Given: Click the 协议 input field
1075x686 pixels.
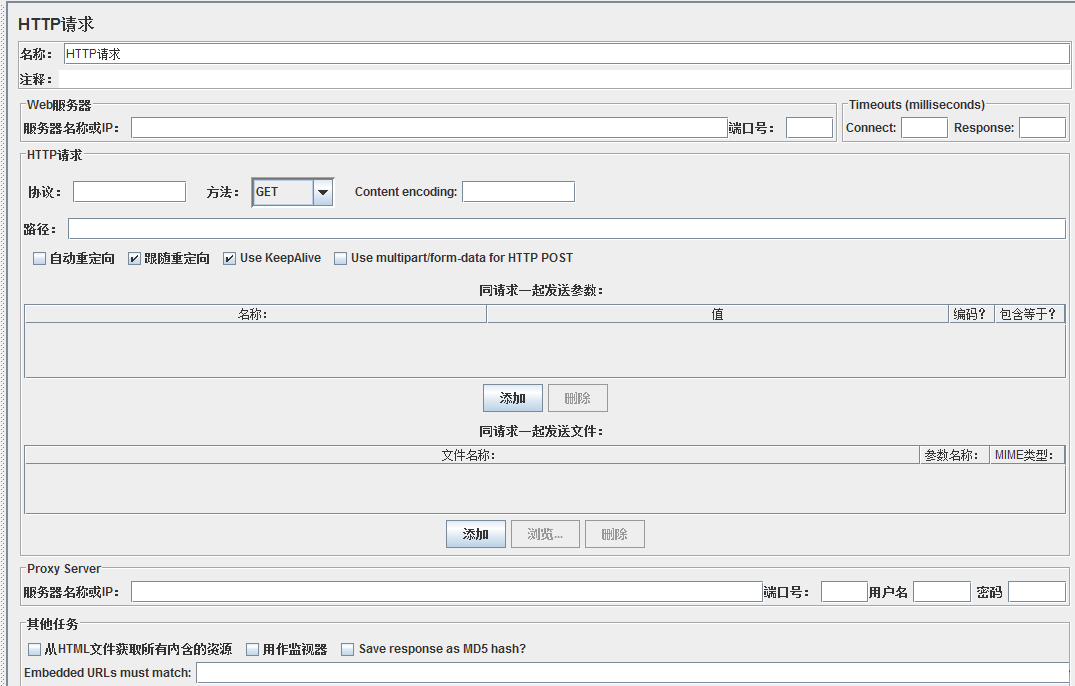Looking at the screenshot, I should 129,192.
